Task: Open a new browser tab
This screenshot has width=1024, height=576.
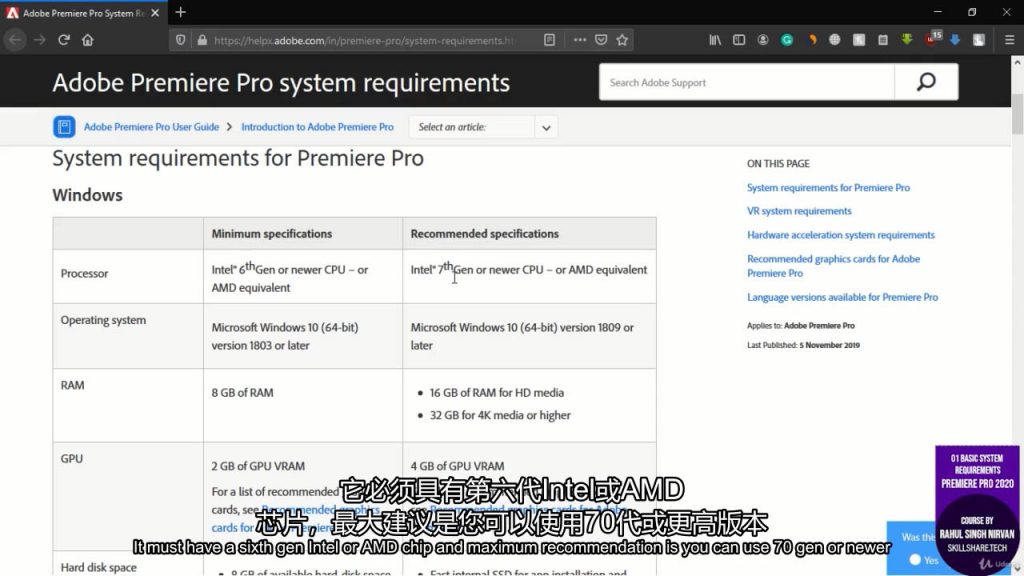Action: [x=181, y=12]
